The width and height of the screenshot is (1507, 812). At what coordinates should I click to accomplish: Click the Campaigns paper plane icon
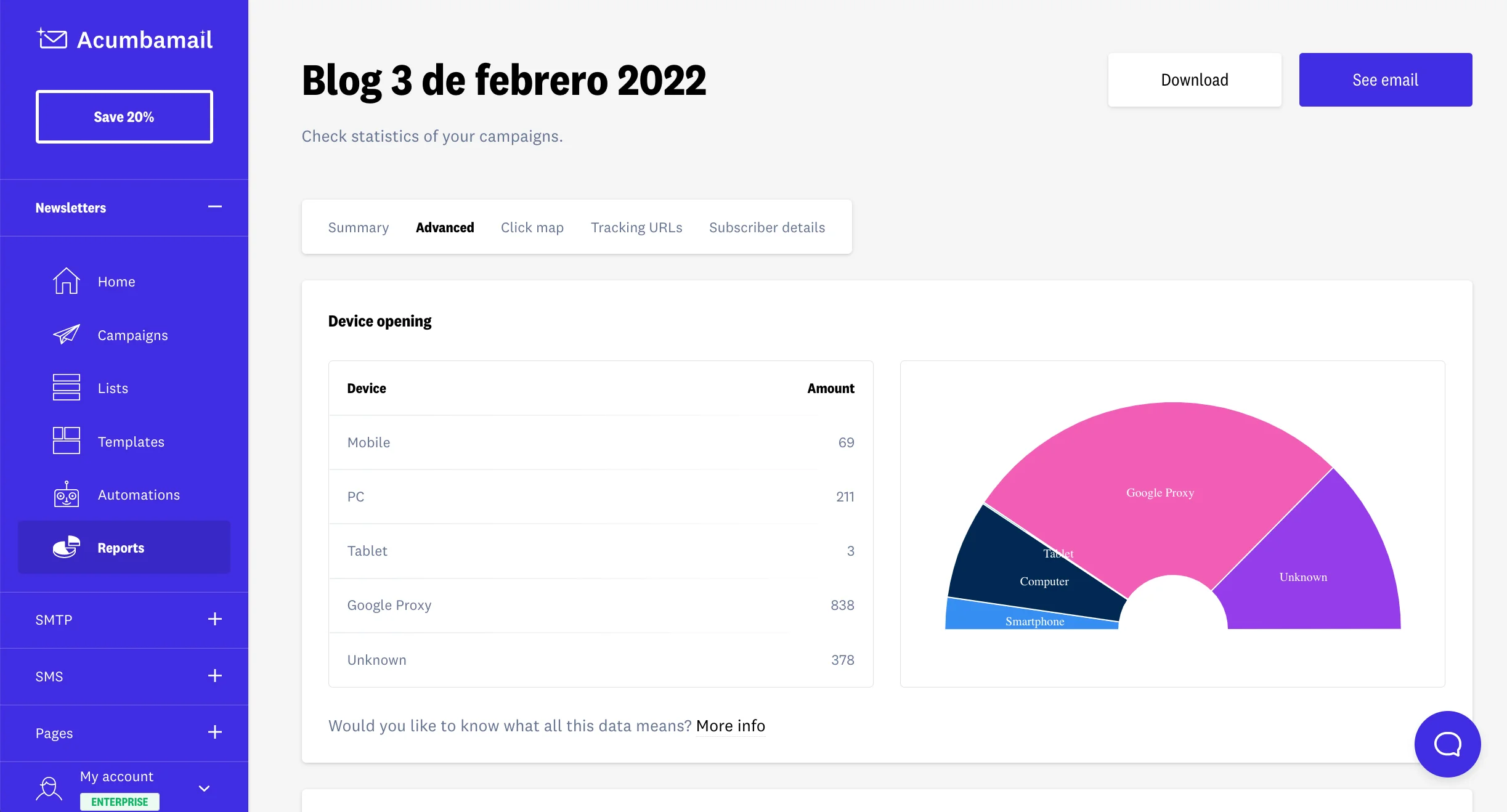pyautogui.click(x=66, y=335)
